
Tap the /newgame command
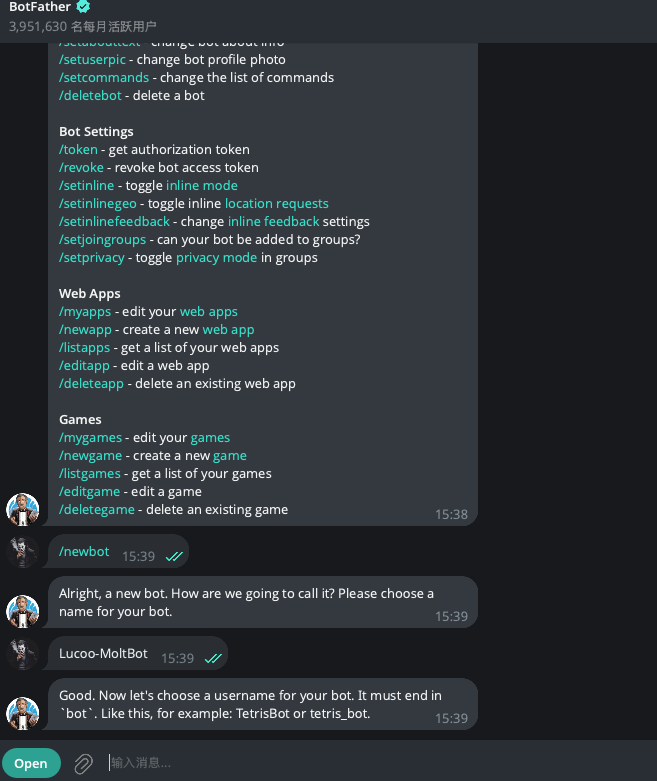90,456
